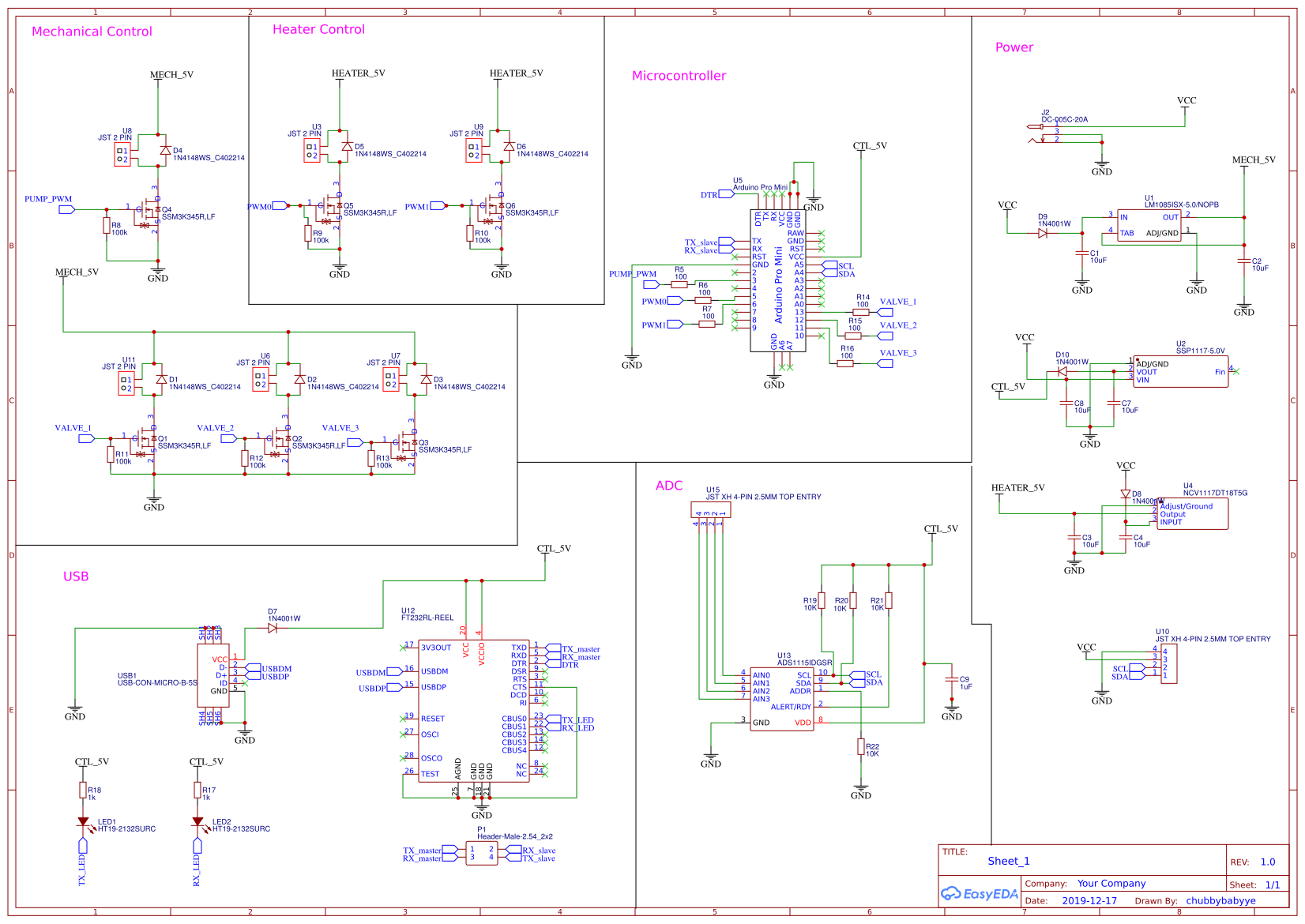This screenshot has width=1305, height=924.
Task: Click the chubbybabyye Drawn By text
Action: tap(1219, 900)
